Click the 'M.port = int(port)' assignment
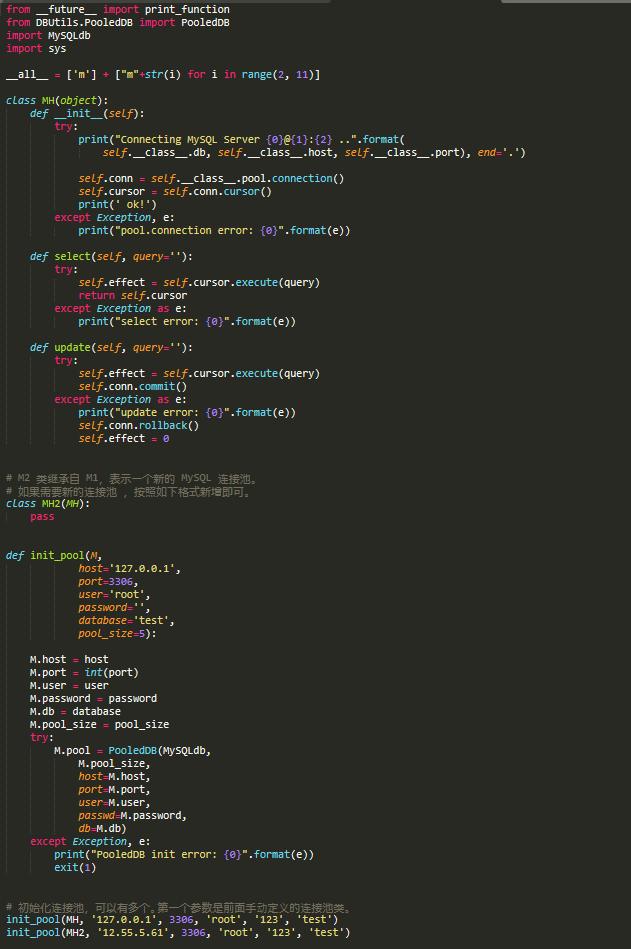631x949 pixels. pyautogui.click(x=84, y=673)
